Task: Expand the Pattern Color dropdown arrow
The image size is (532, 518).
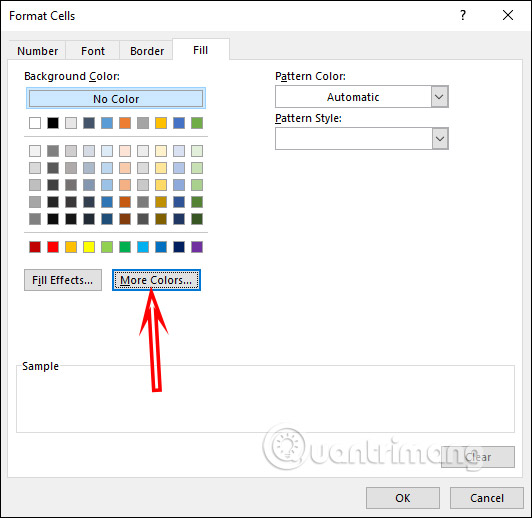Action: coord(439,97)
